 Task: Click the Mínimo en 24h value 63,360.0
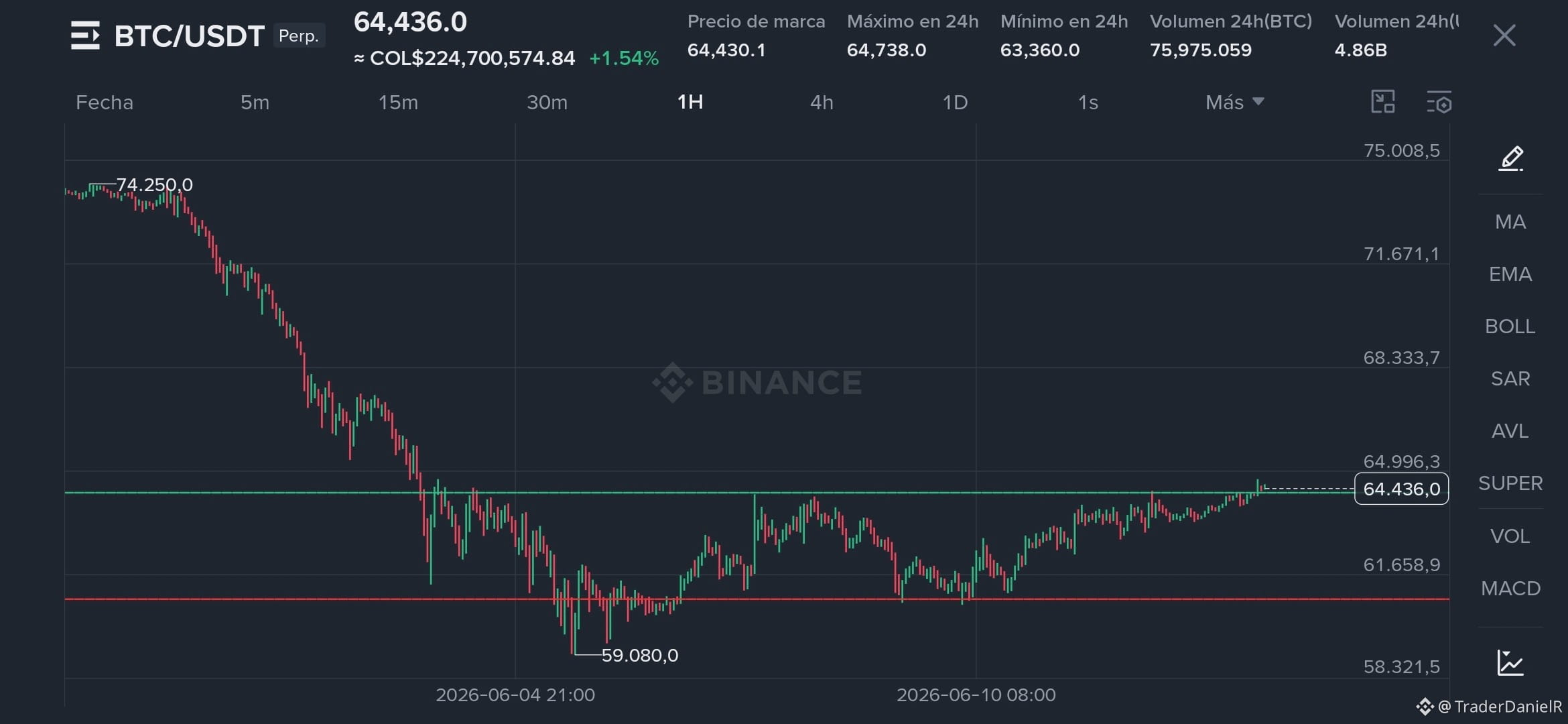[1040, 50]
